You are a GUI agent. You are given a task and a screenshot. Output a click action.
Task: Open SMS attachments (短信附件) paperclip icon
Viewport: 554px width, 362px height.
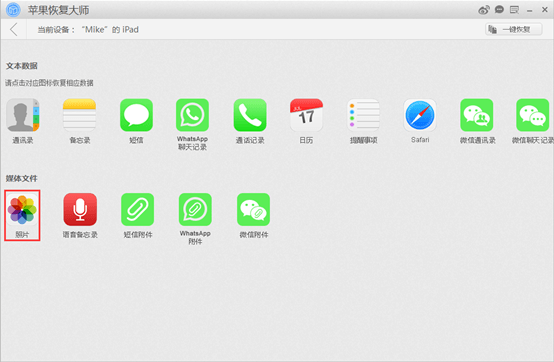[x=137, y=210]
